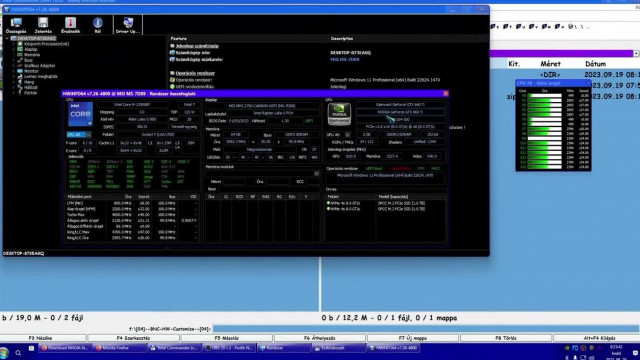Image resolution: width=640 pixels, height=360 pixels.
Task: Click the LFM (Min) operating point row
Action: (132, 203)
